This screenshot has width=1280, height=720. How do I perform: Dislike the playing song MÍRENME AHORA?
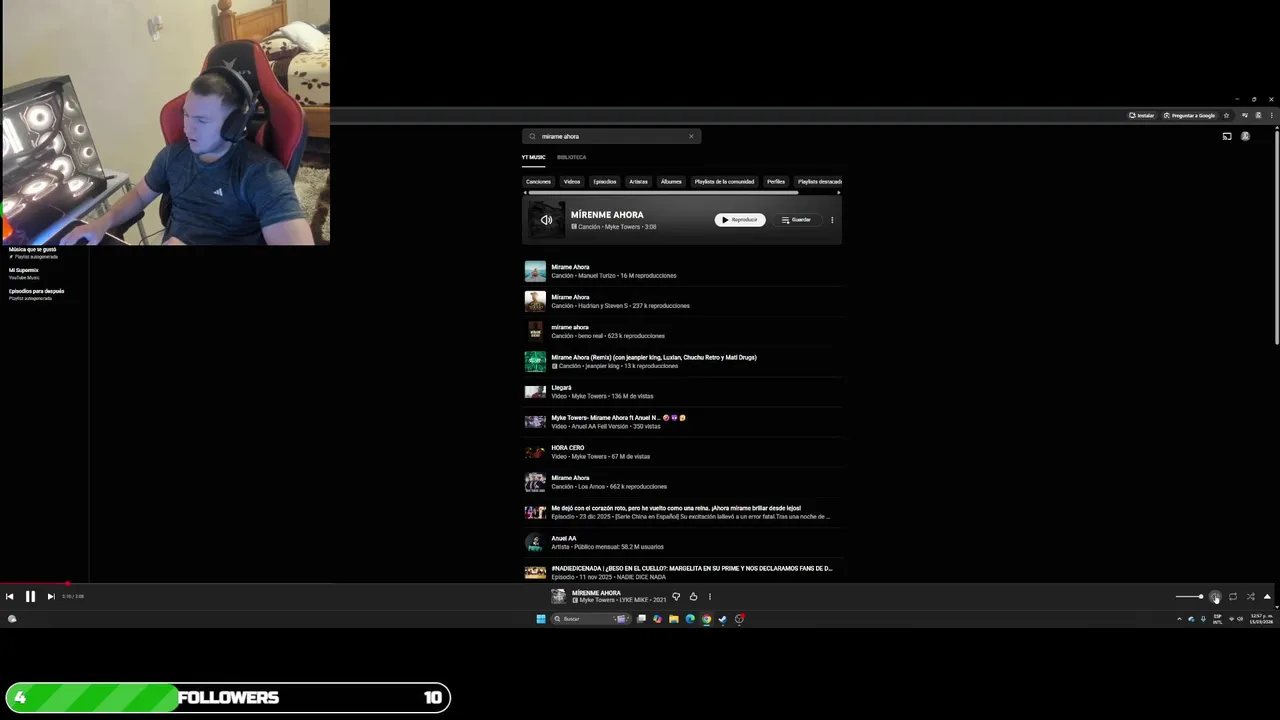coord(676,597)
